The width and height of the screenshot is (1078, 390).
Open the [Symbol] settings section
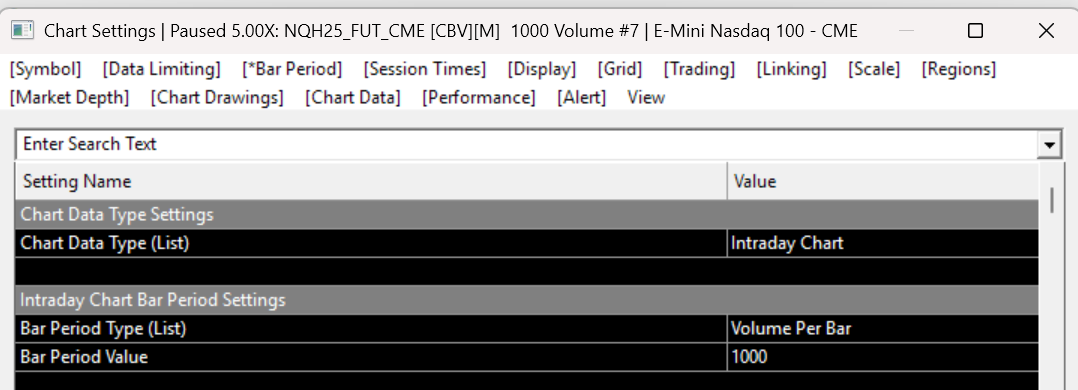(x=45, y=69)
